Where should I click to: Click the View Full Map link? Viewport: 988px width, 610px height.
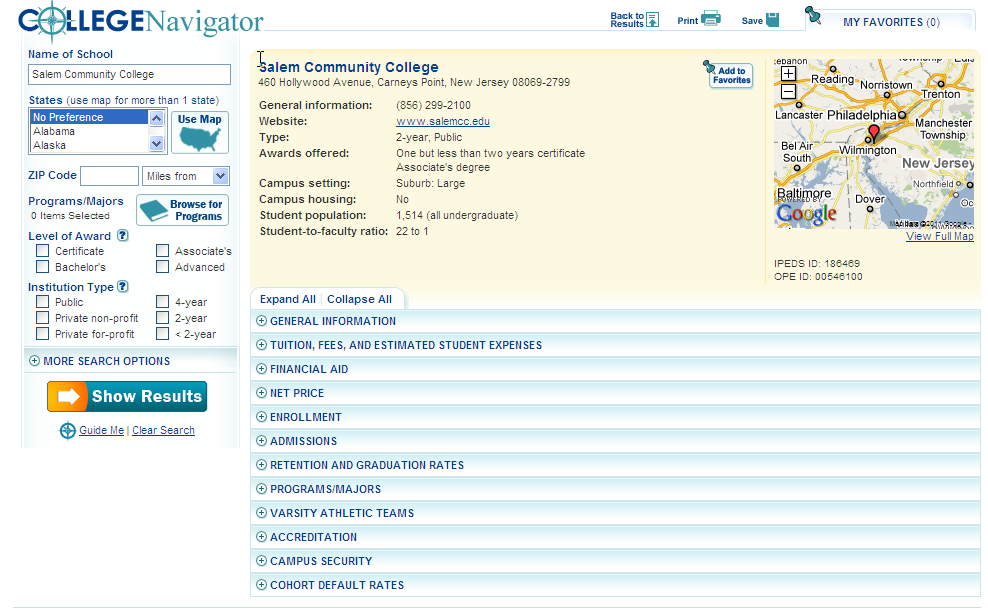click(x=939, y=236)
